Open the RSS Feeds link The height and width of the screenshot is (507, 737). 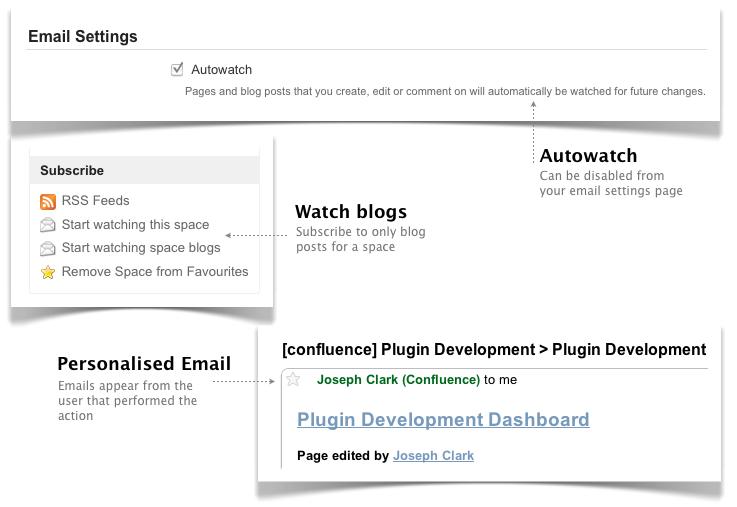pyautogui.click(x=95, y=201)
